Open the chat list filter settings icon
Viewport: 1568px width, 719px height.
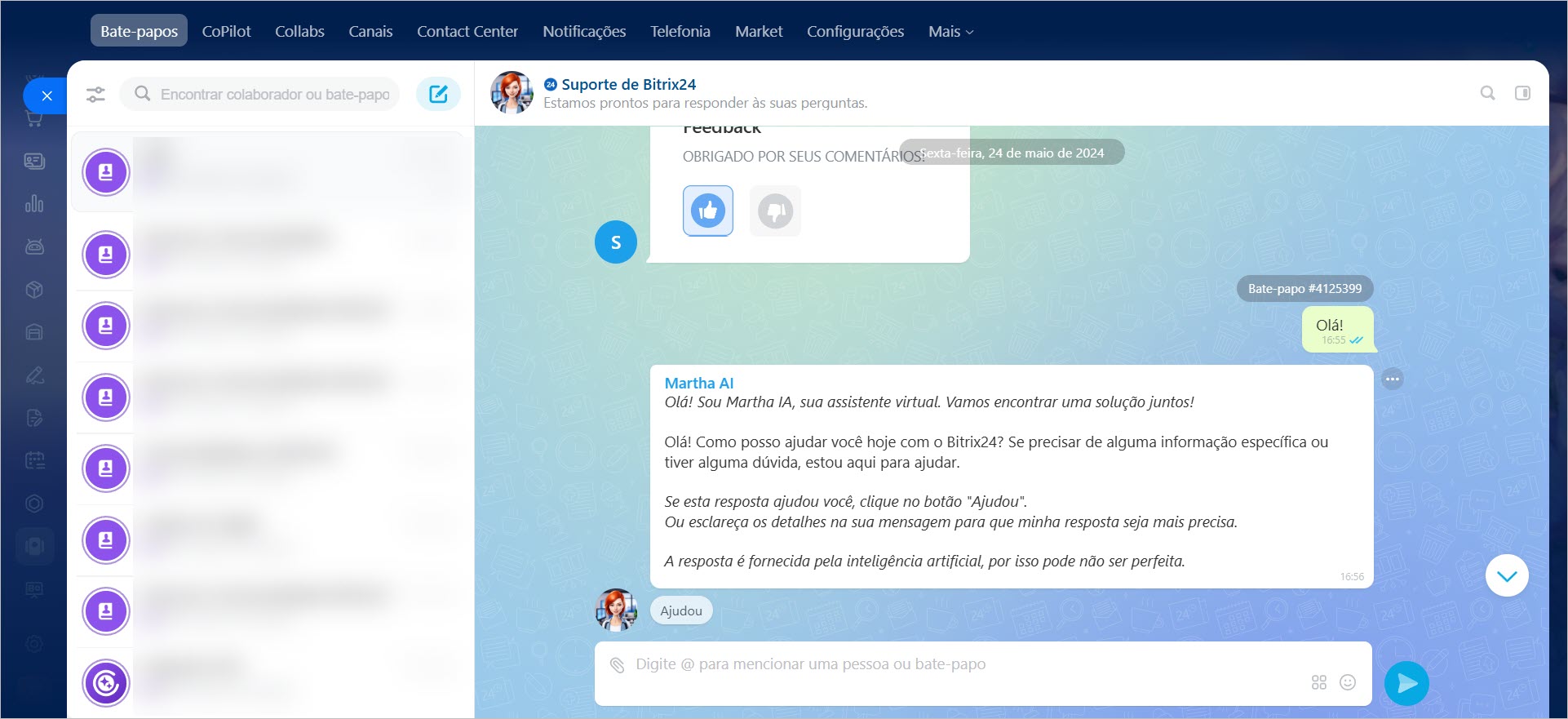[95, 95]
